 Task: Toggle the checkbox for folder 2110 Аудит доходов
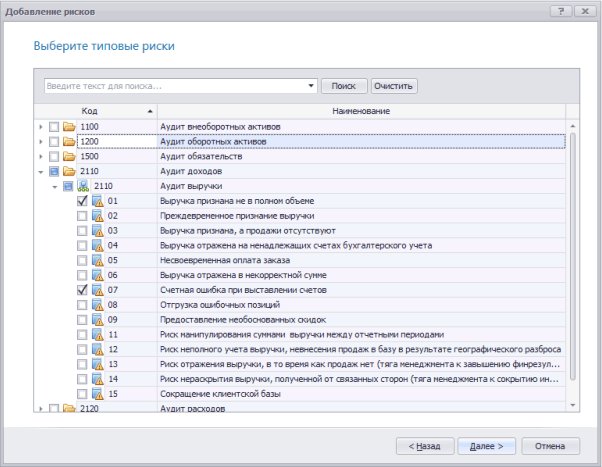pyautogui.click(x=54, y=171)
